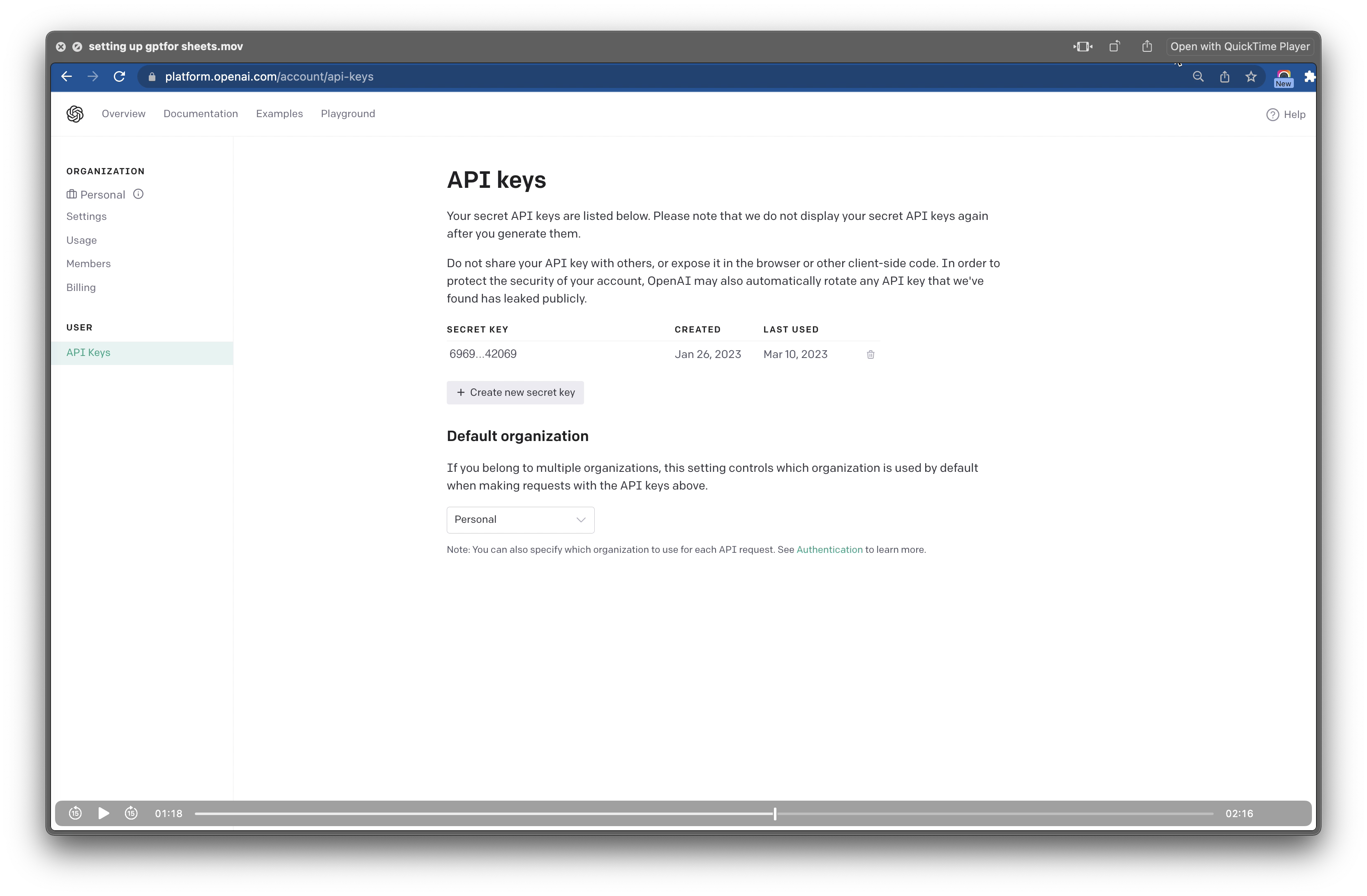Open Billing in the sidebar
Screen dimensions: 1367x896
81,287
